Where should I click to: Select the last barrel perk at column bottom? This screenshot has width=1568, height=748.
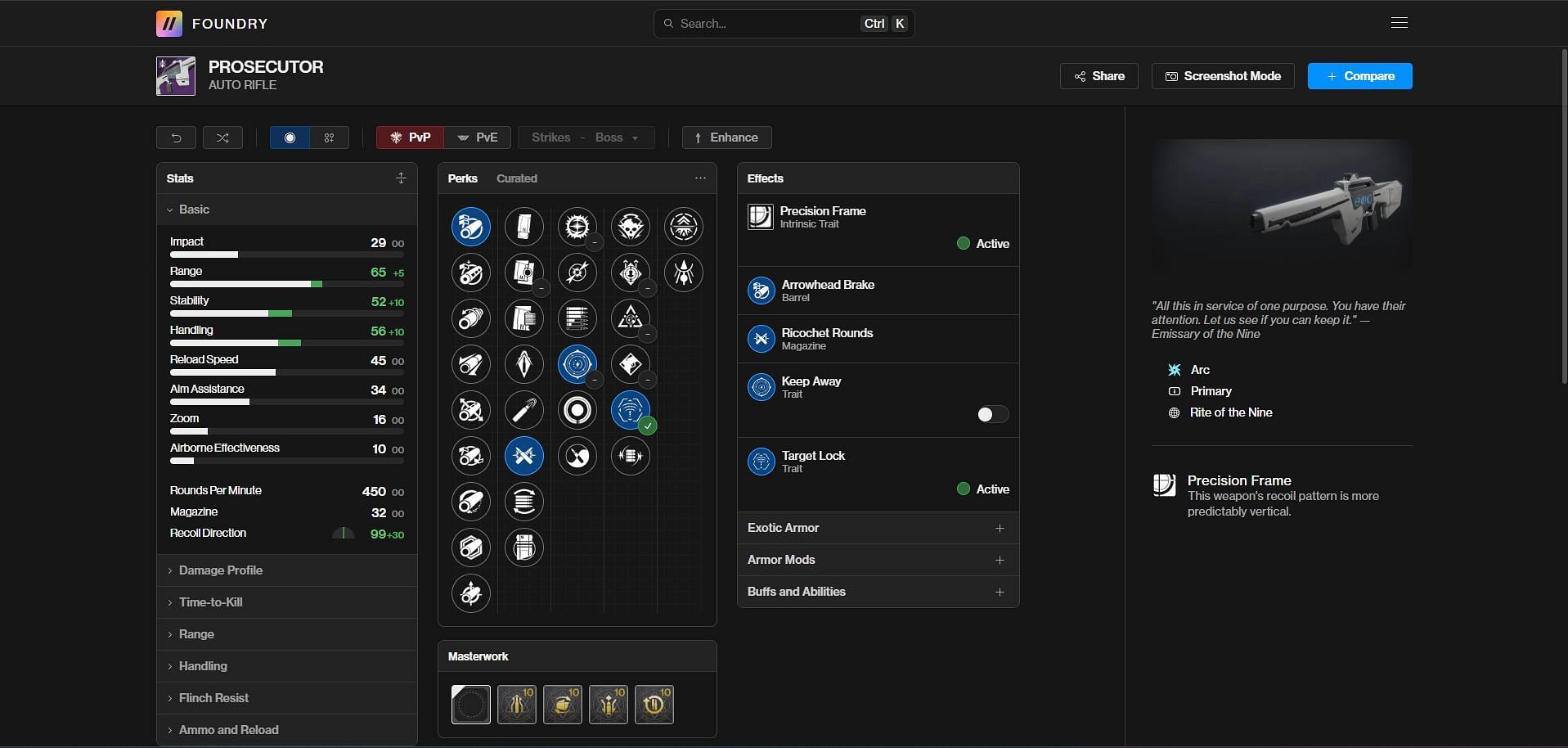coord(471,593)
